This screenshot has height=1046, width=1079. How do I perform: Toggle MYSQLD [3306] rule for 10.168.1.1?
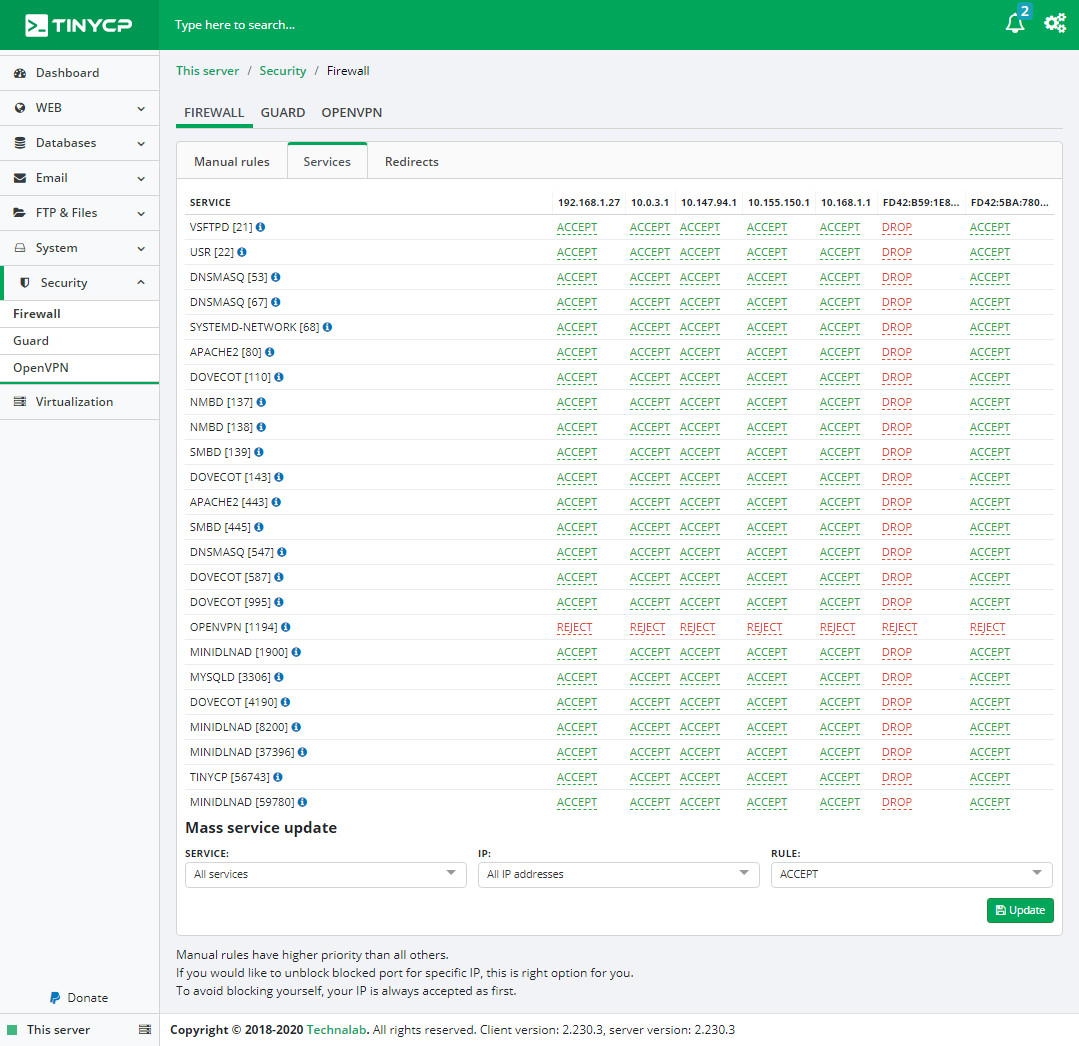click(840, 678)
